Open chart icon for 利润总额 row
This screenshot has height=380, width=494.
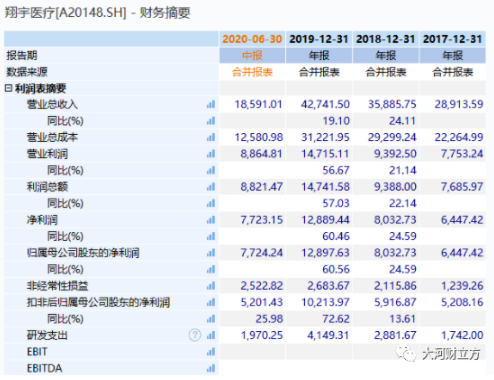(x=211, y=187)
